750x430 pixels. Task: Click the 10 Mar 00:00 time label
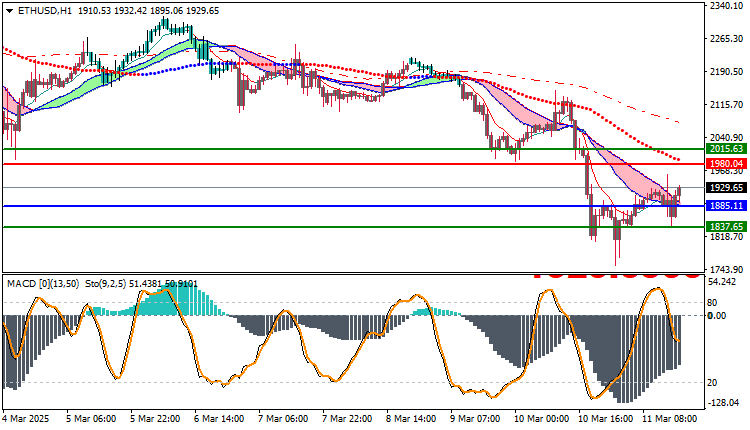(x=541, y=419)
